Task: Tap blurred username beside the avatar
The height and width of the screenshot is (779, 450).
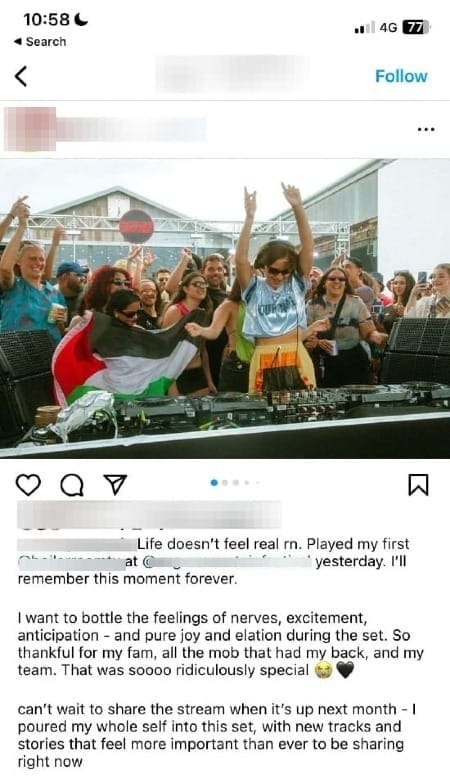Action: pyautogui.click(x=131, y=129)
